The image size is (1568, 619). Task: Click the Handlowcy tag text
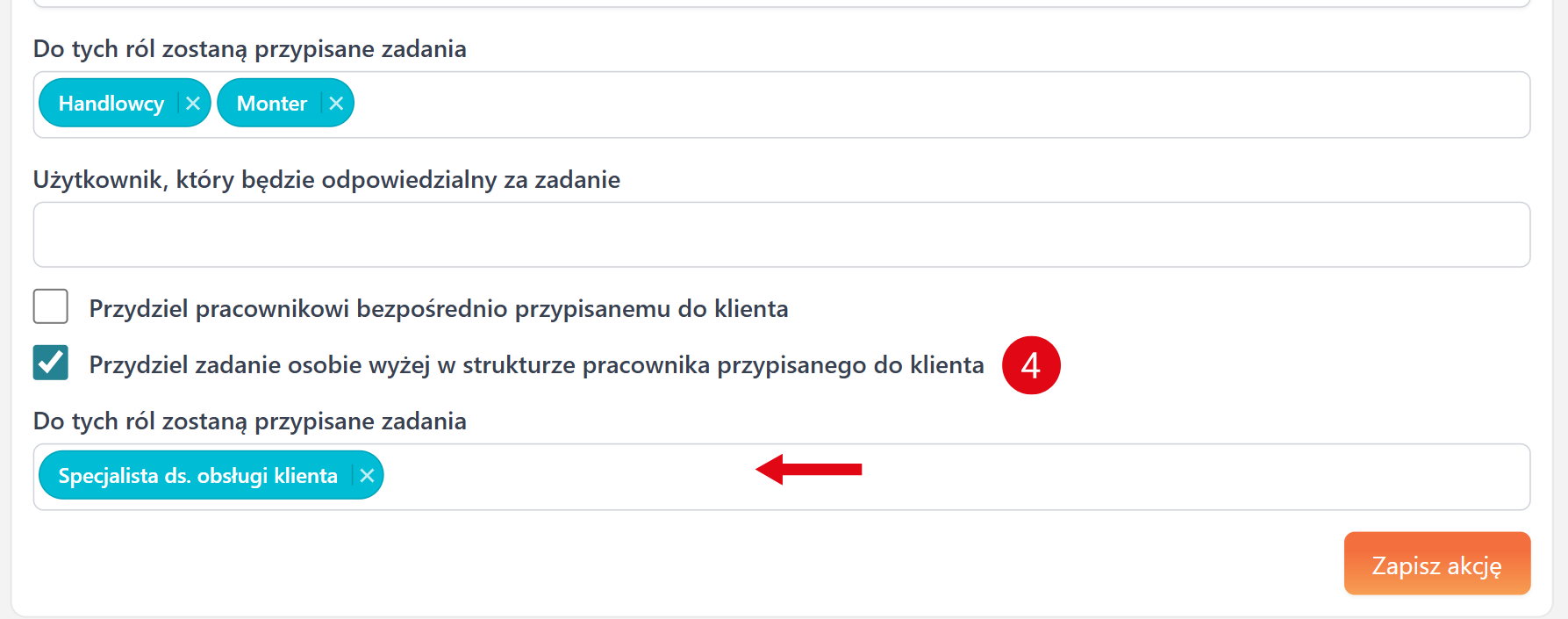(111, 104)
